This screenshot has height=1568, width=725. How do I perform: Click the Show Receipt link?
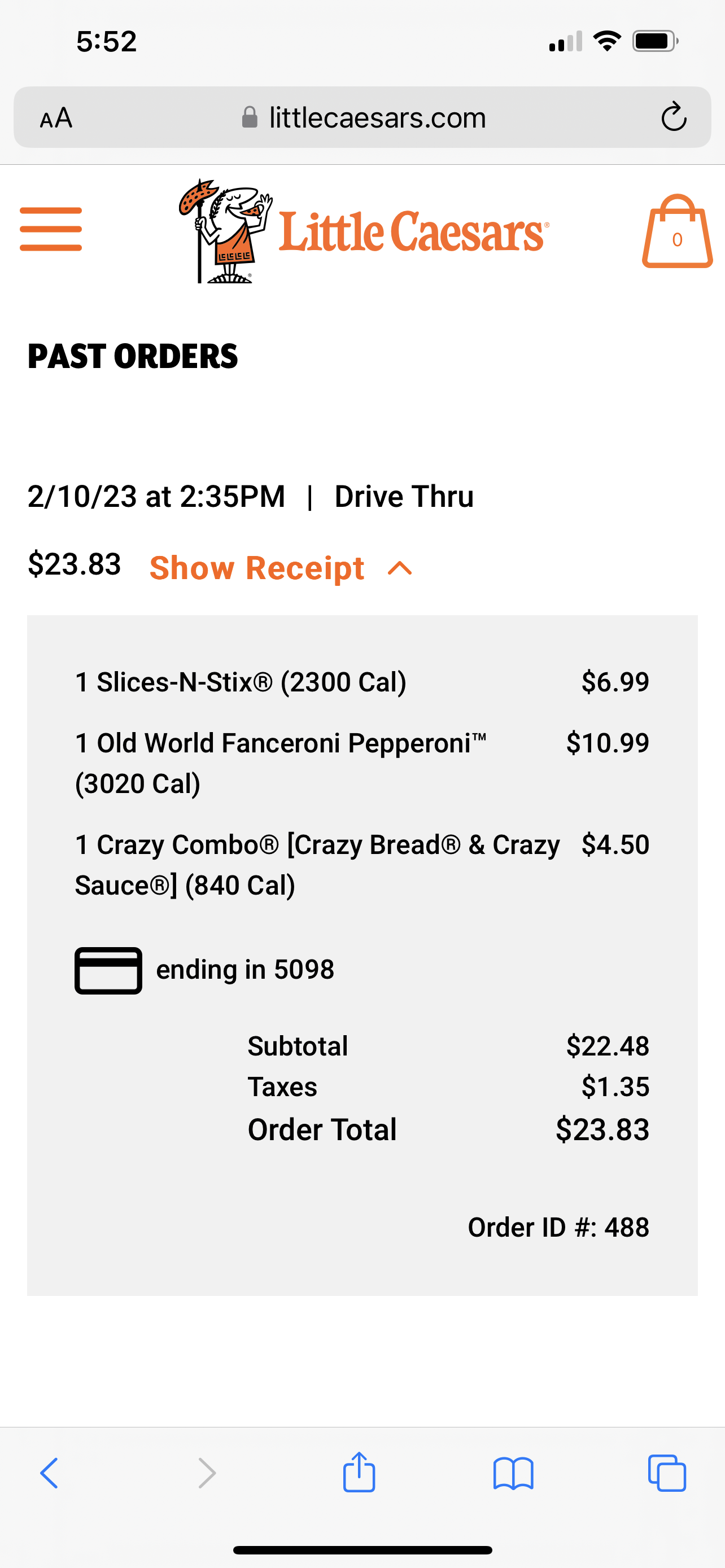click(x=256, y=568)
